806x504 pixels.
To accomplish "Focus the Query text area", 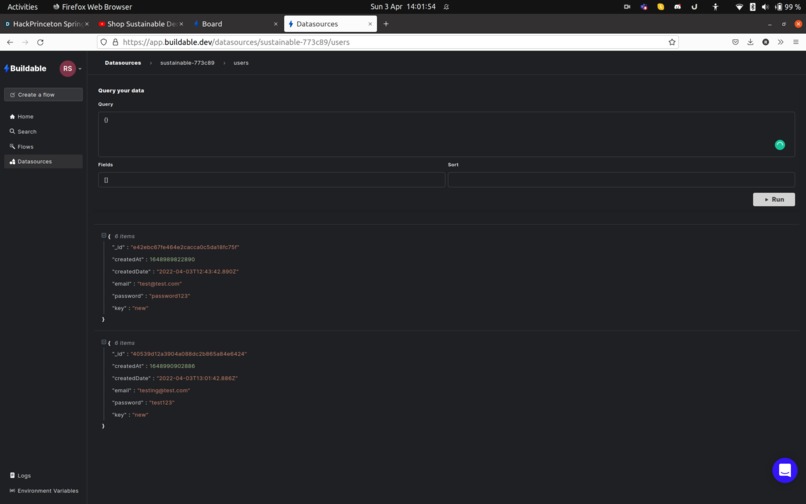I will (446, 134).
